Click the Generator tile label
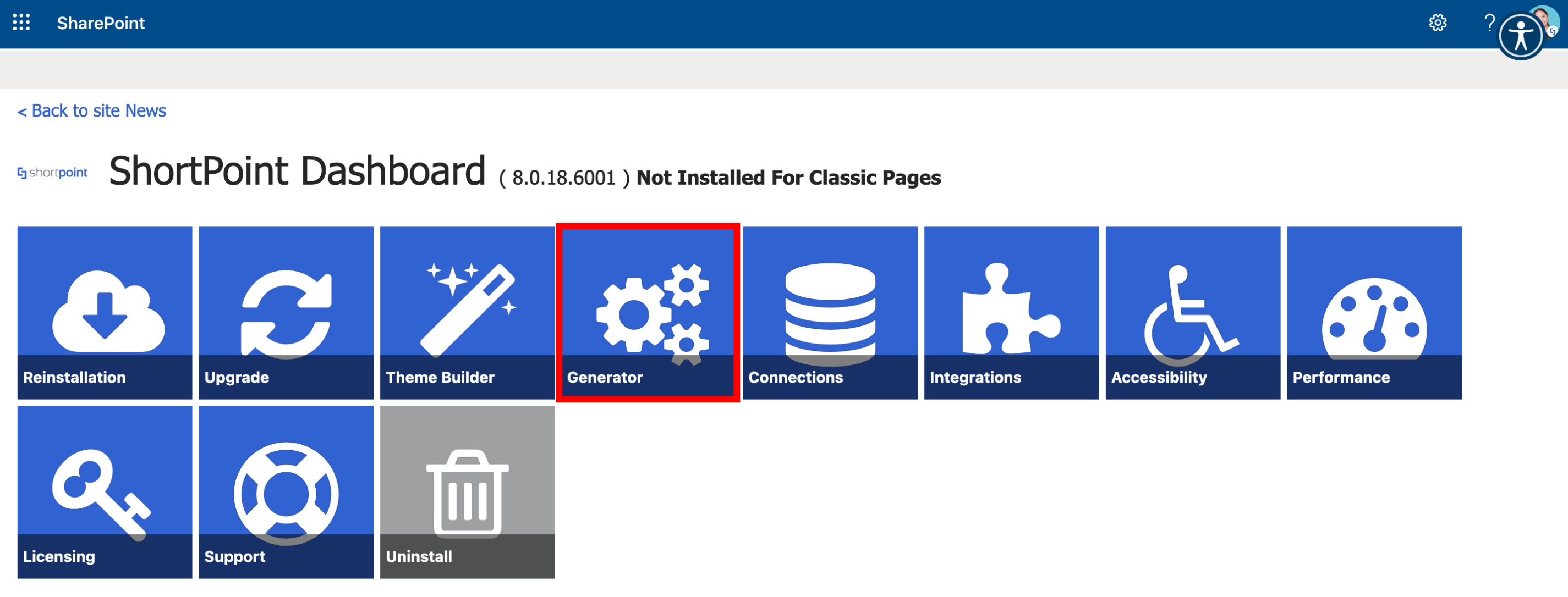This screenshot has height=597, width=1568. pyautogui.click(x=605, y=378)
